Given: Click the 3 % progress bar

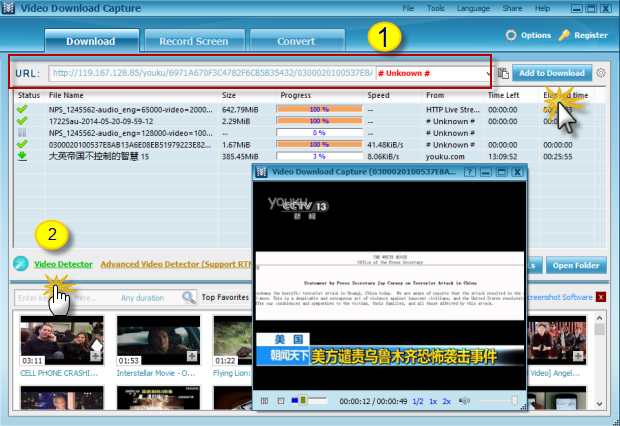Looking at the screenshot, I should tap(319, 156).
